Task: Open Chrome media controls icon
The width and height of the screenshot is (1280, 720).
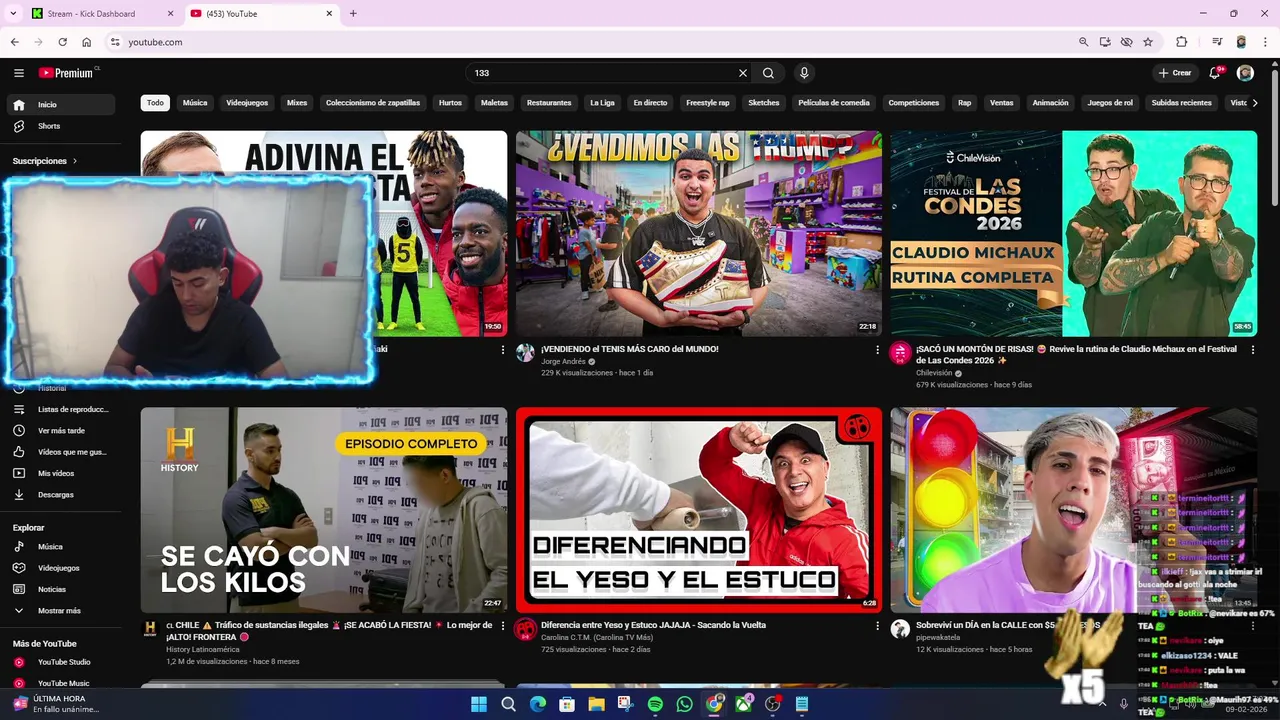Action: (1217, 42)
